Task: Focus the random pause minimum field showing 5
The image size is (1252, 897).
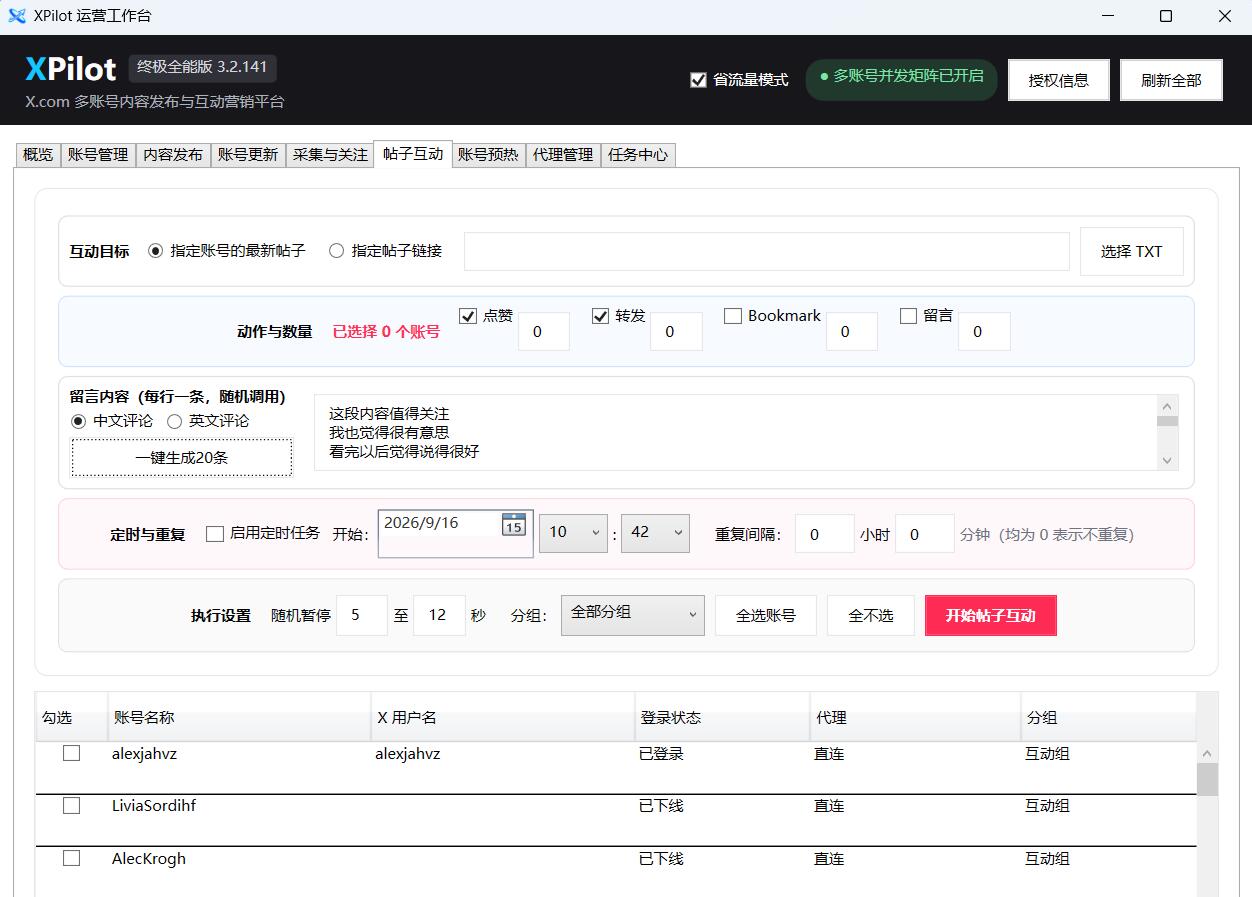Action: click(362, 615)
